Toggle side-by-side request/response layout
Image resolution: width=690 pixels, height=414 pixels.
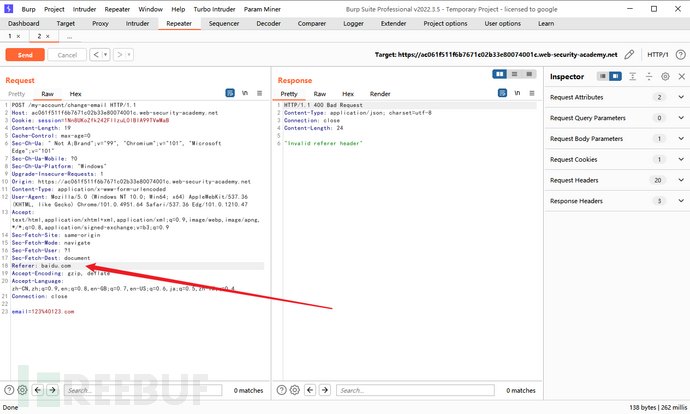pos(499,74)
